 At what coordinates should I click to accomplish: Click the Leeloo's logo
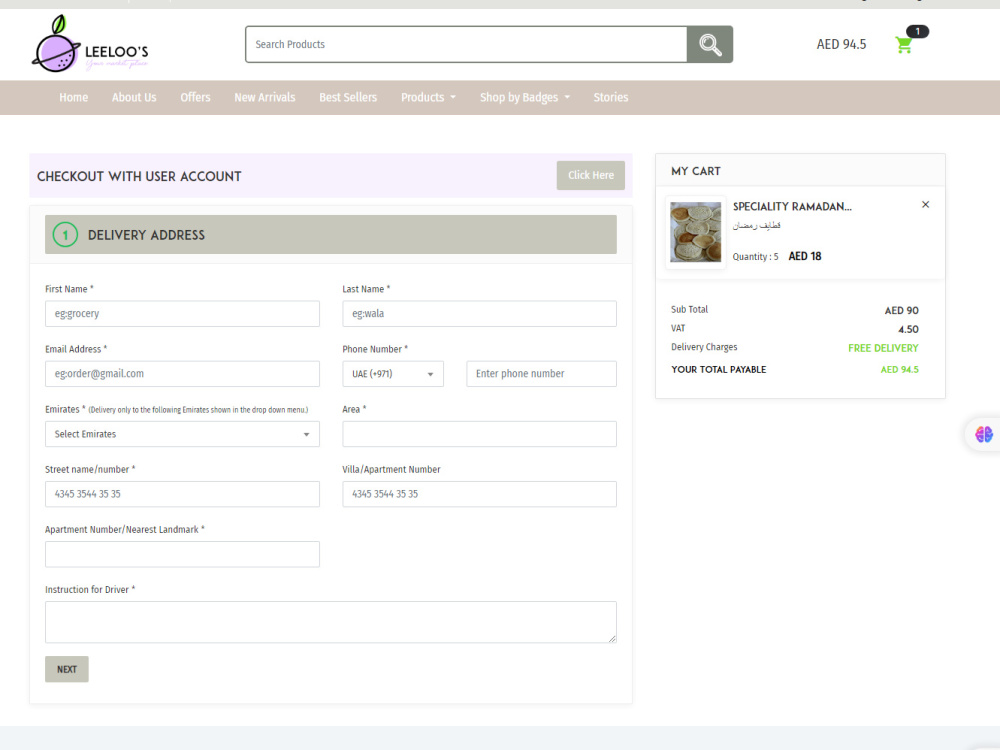pyautogui.click(x=90, y=43)
